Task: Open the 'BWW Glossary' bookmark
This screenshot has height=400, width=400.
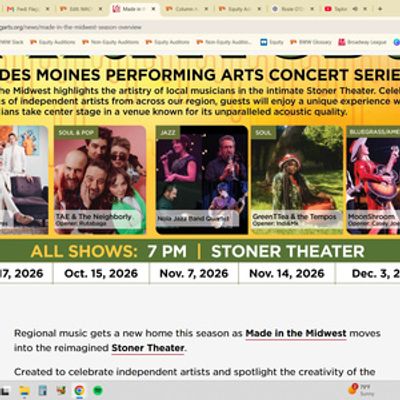Action: pyautogui.click(x=311, y=42)
